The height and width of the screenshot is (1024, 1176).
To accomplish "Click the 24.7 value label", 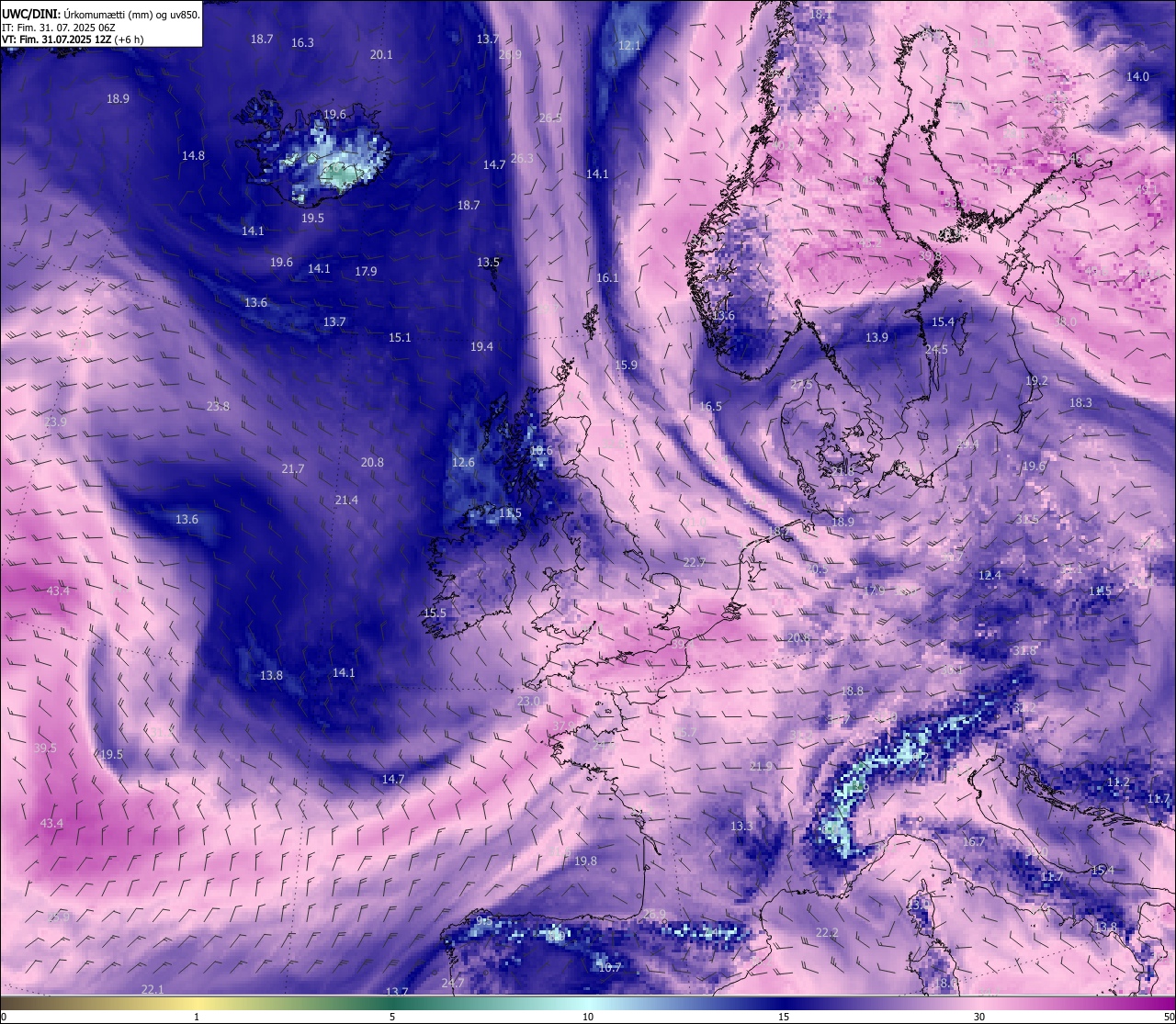I will (452, 984).
